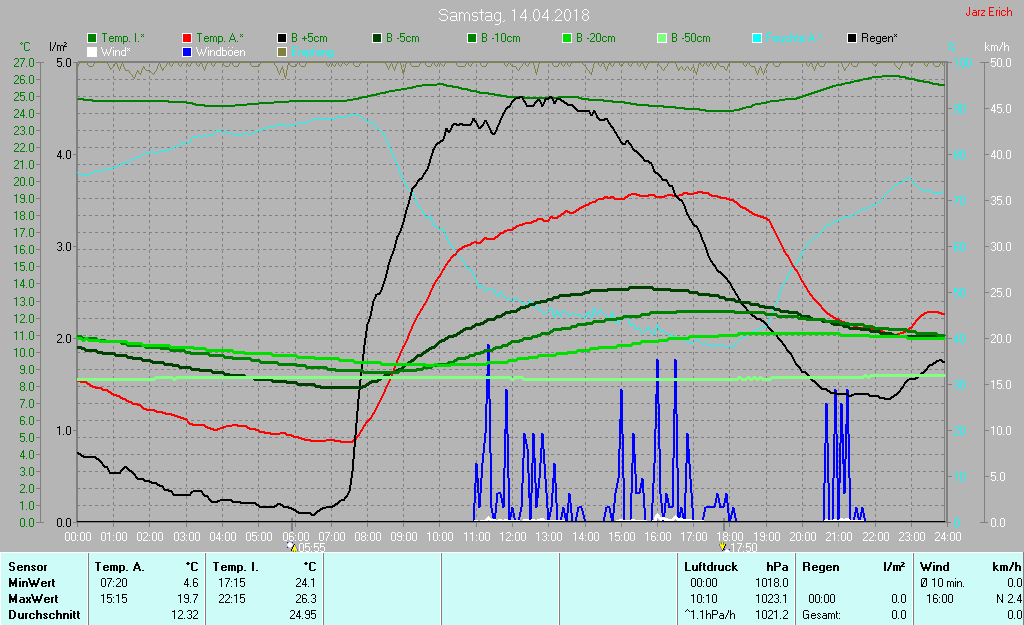Select the 'Windböen' legend label
1024x625 pixels.
(221, 52)
